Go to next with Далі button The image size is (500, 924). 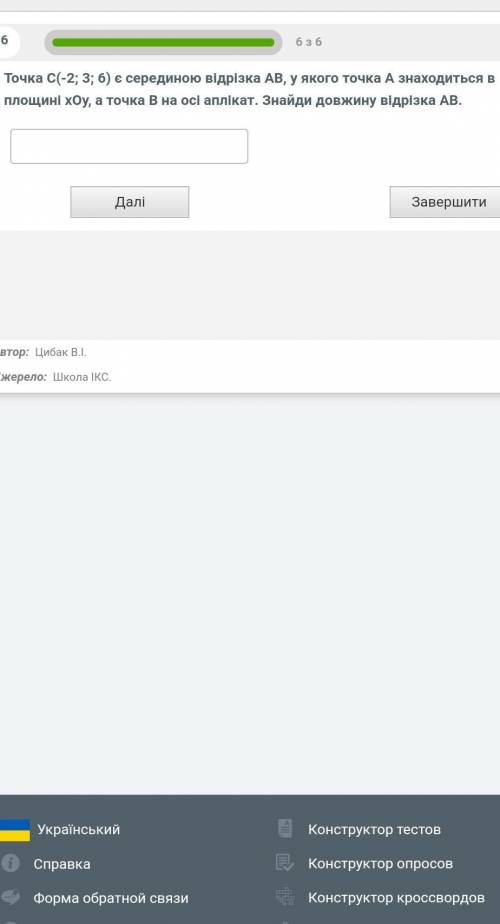[130, 202]
